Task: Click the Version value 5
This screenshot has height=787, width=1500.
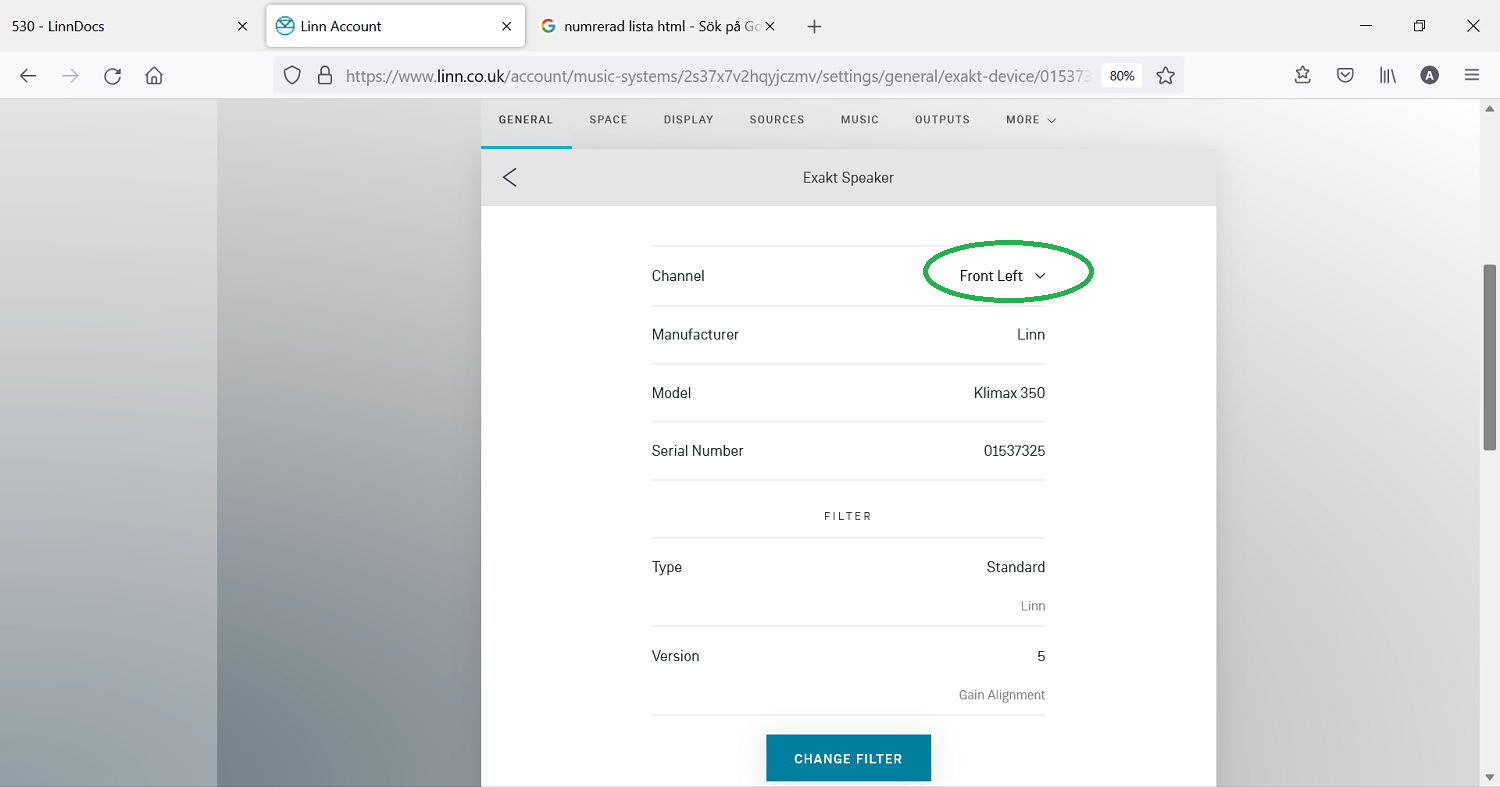Action: (x=1041, y=656)
